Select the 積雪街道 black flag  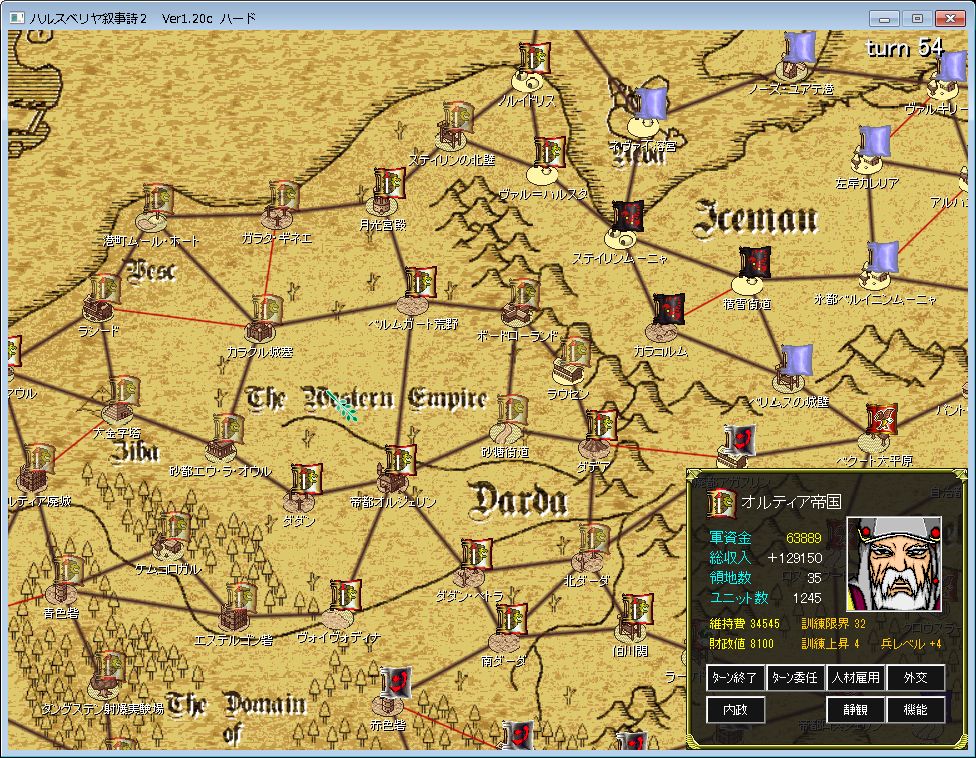coord(755,262)
